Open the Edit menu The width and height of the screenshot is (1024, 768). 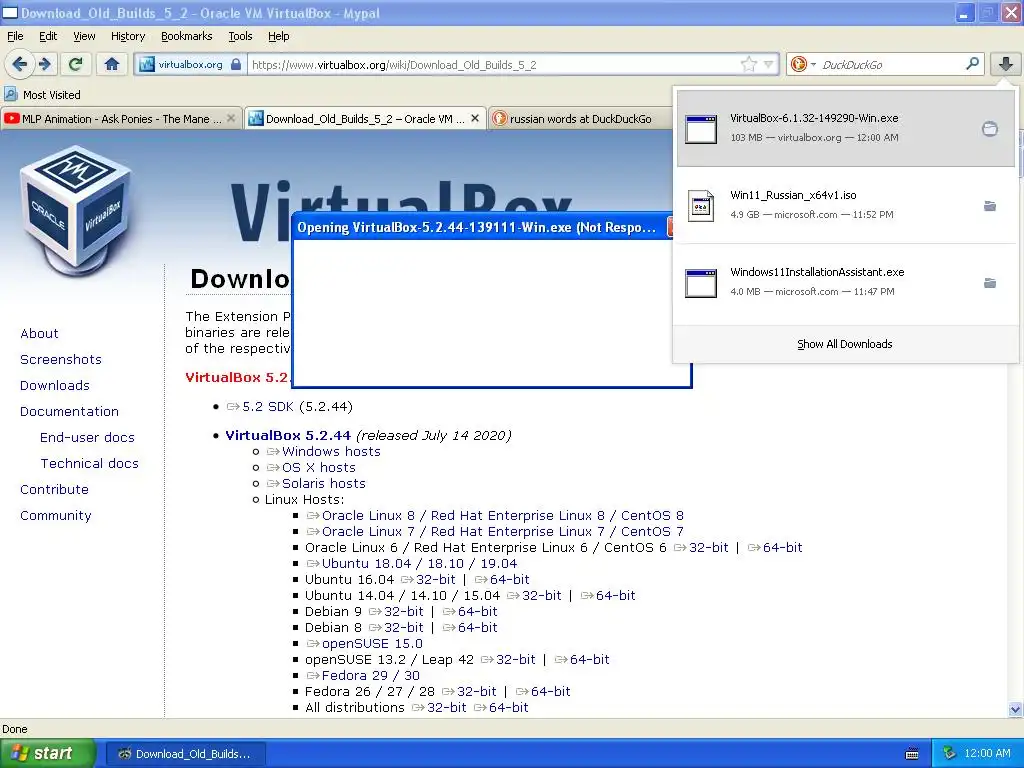tap(48, 36)
